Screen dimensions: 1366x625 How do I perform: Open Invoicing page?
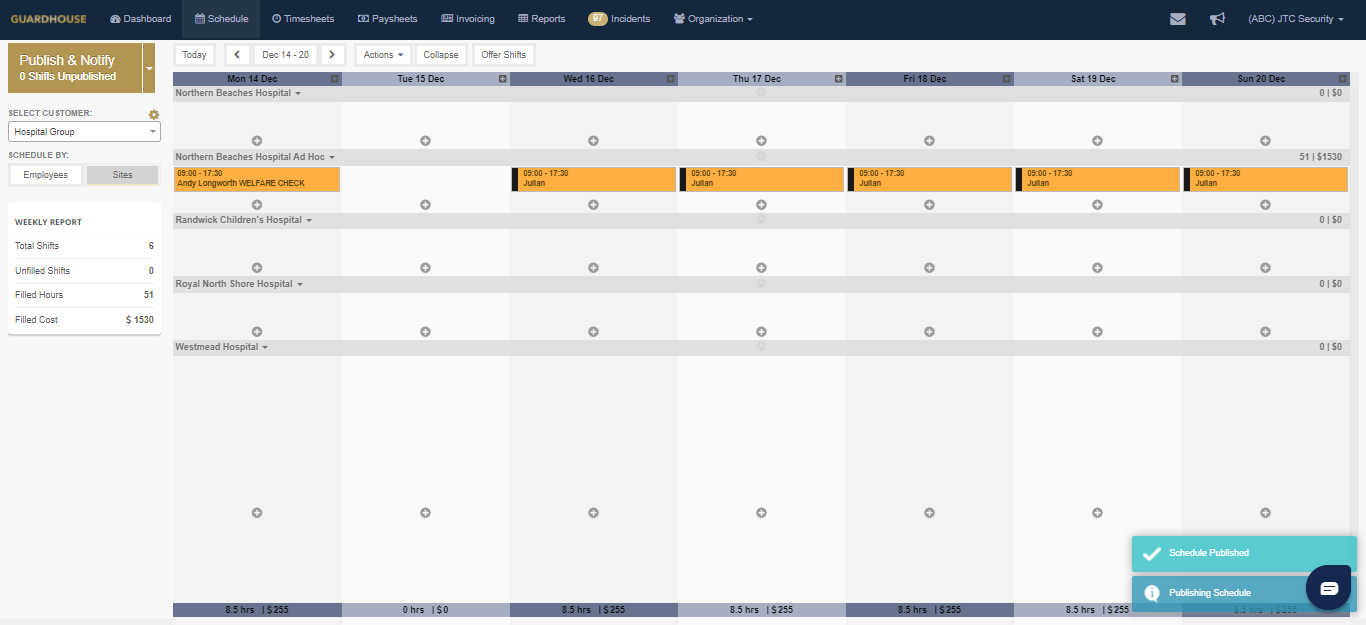click(468, 19)
